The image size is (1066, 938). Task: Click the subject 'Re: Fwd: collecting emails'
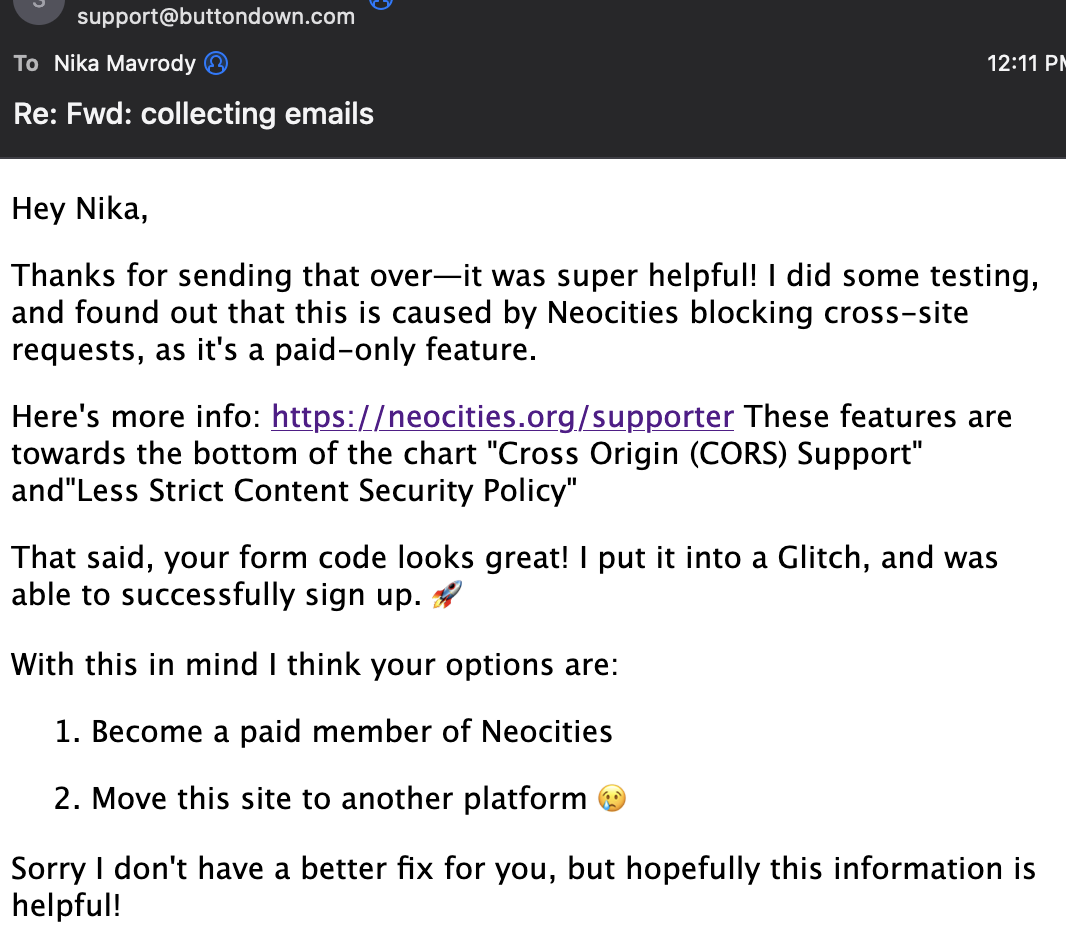[194, 114]
